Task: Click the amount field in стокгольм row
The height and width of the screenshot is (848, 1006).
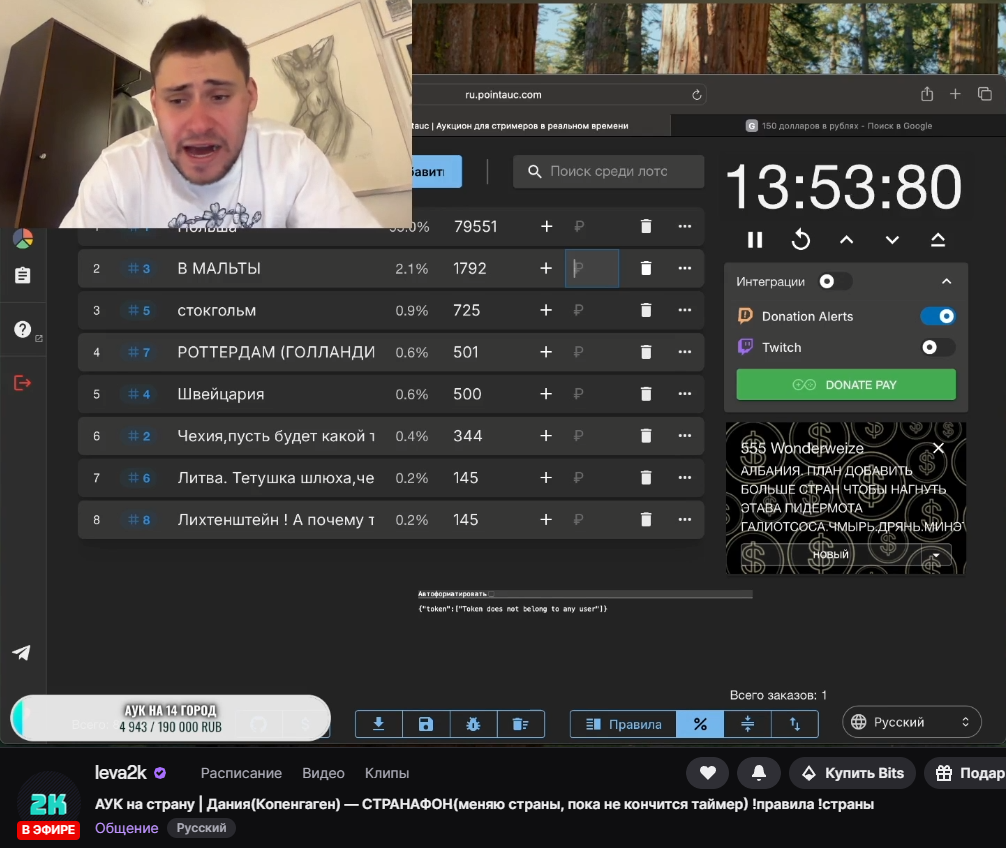Action: (592, 310)
